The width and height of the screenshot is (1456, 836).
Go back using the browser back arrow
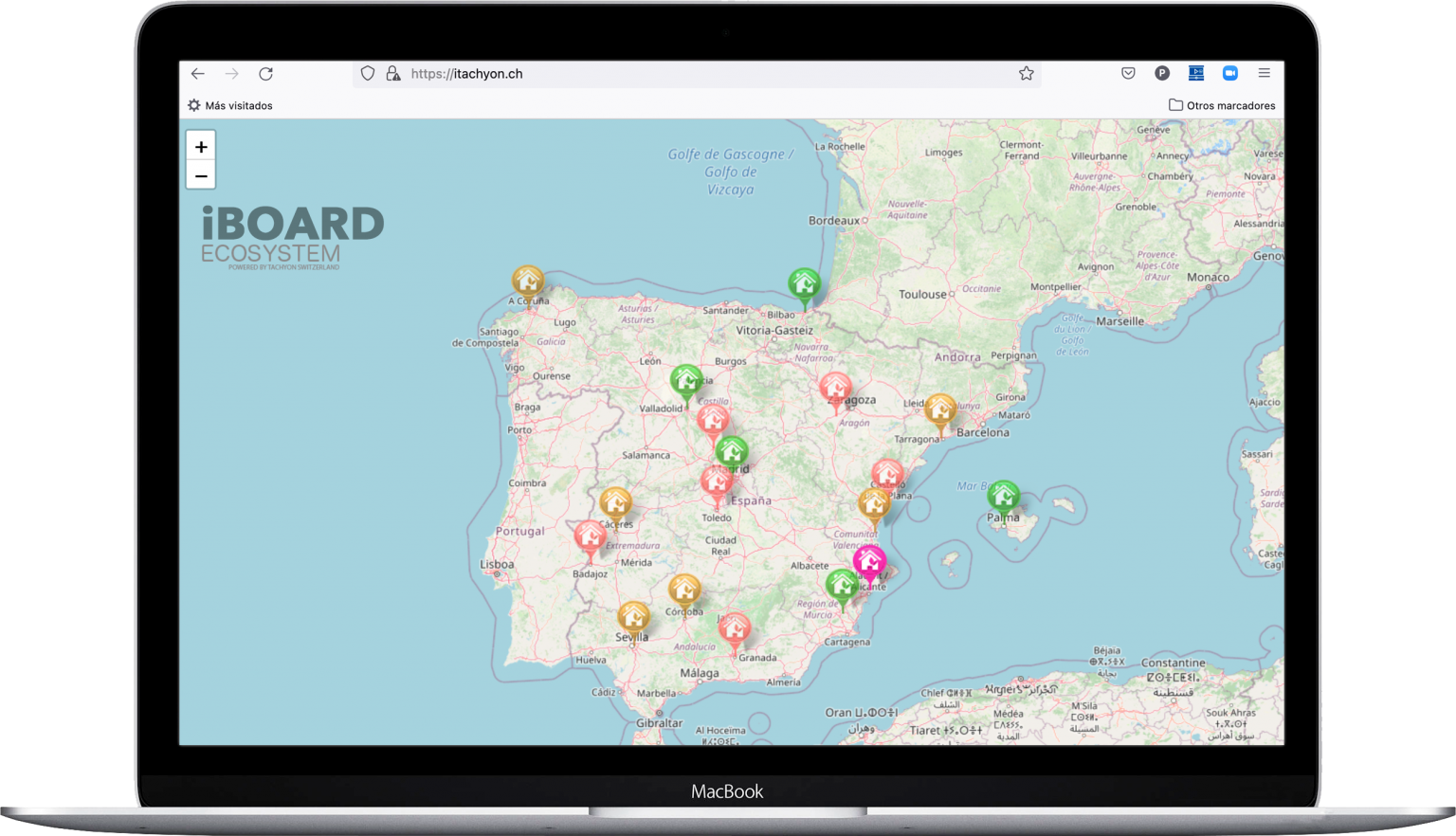[197, 74]
